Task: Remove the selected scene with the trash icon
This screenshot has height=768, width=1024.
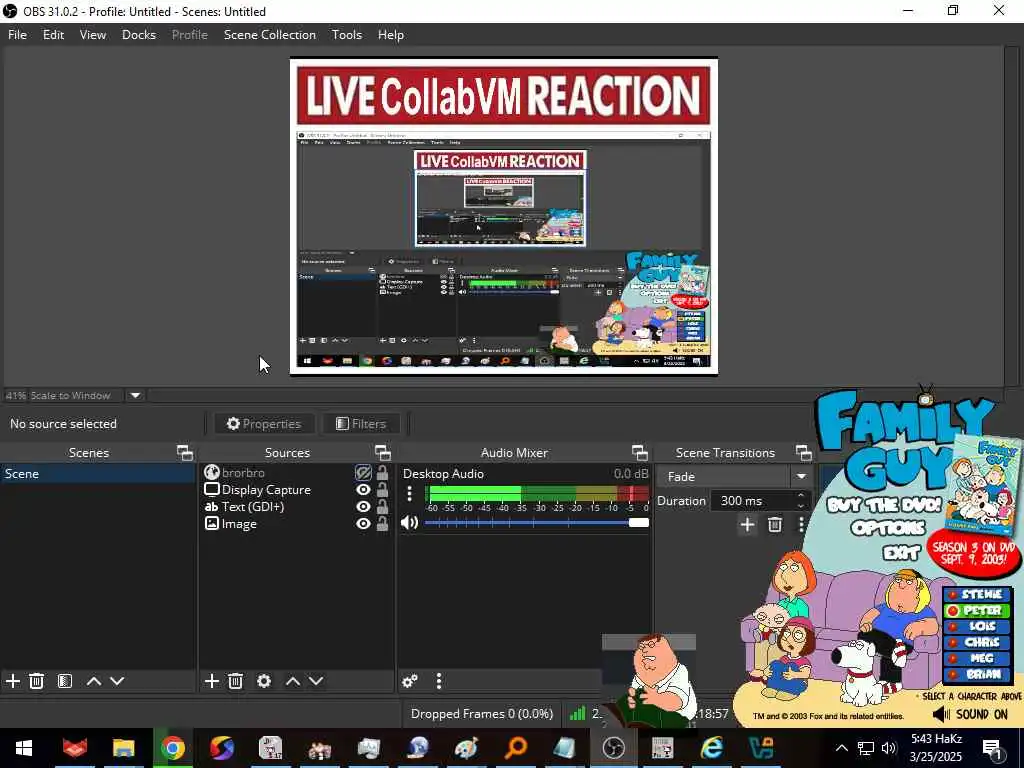Action: pos(37,681)
